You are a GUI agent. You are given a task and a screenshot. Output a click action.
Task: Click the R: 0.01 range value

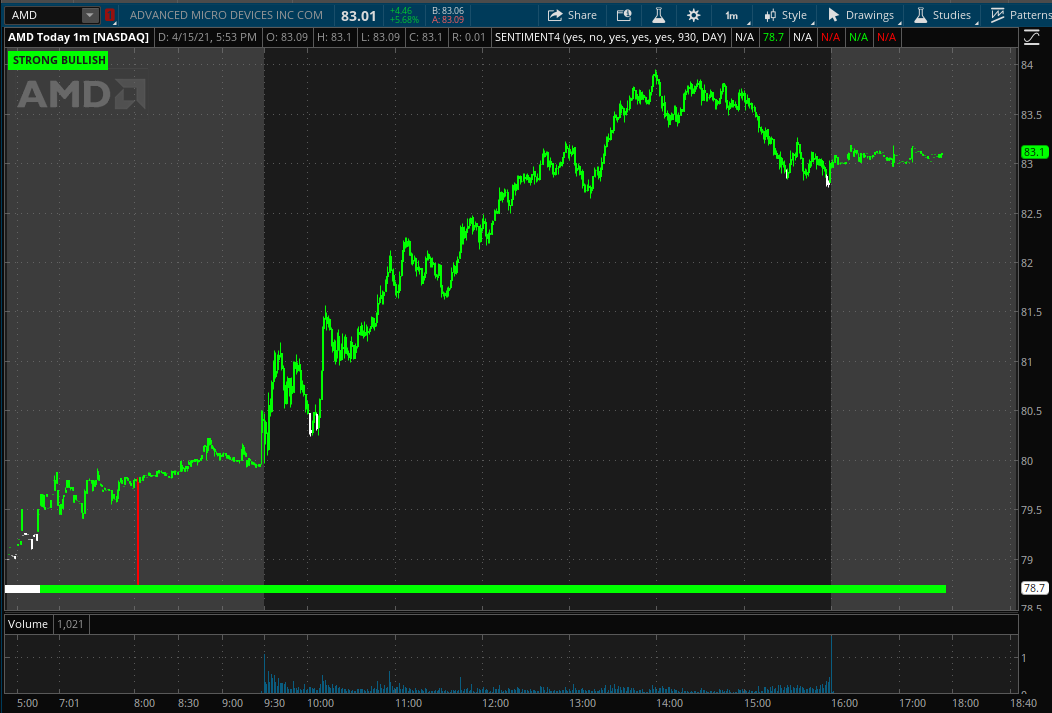(468, 37)
